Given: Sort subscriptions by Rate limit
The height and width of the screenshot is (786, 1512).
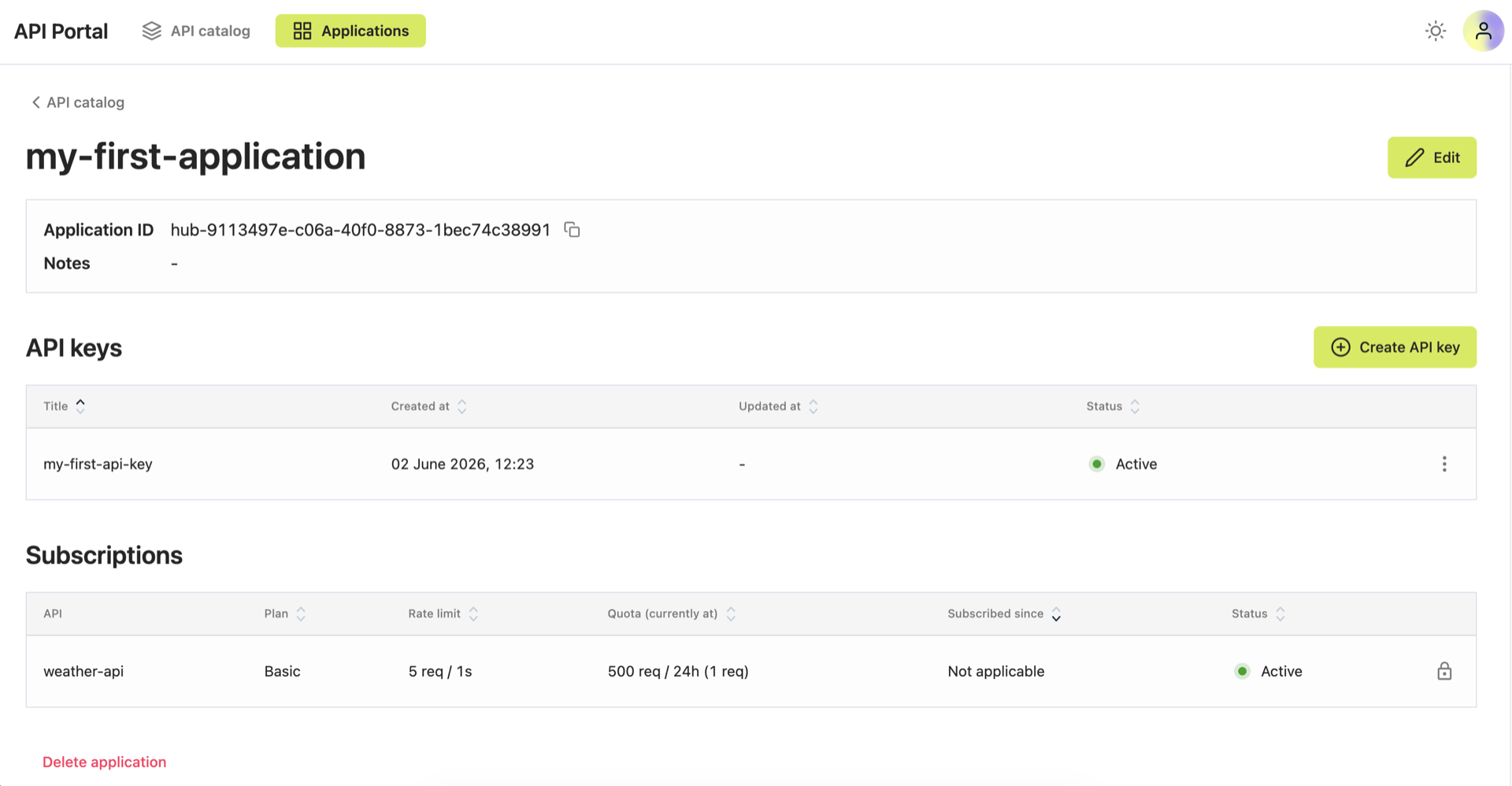Looking at the screenshot, I should click(x=443, y=614).
